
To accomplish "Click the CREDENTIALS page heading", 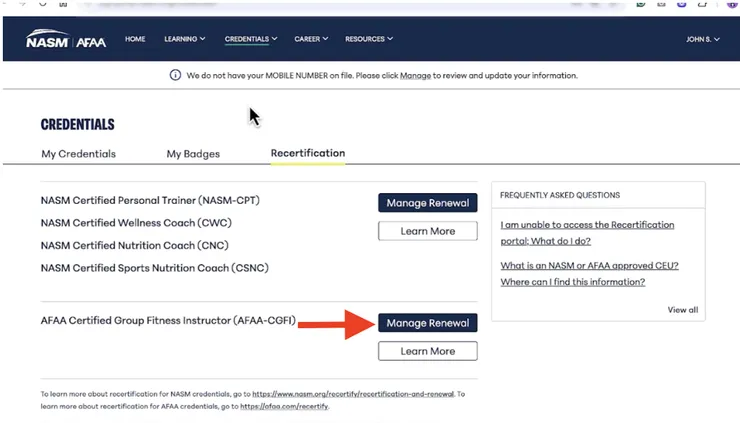I will point(77,124).
